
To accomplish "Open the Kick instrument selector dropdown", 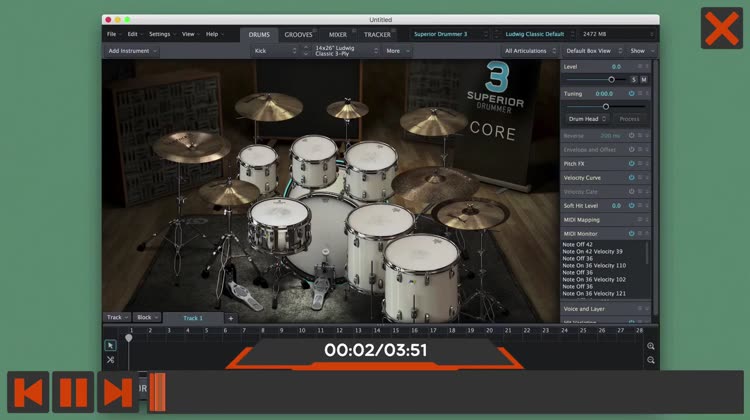I will click(275, 51).
